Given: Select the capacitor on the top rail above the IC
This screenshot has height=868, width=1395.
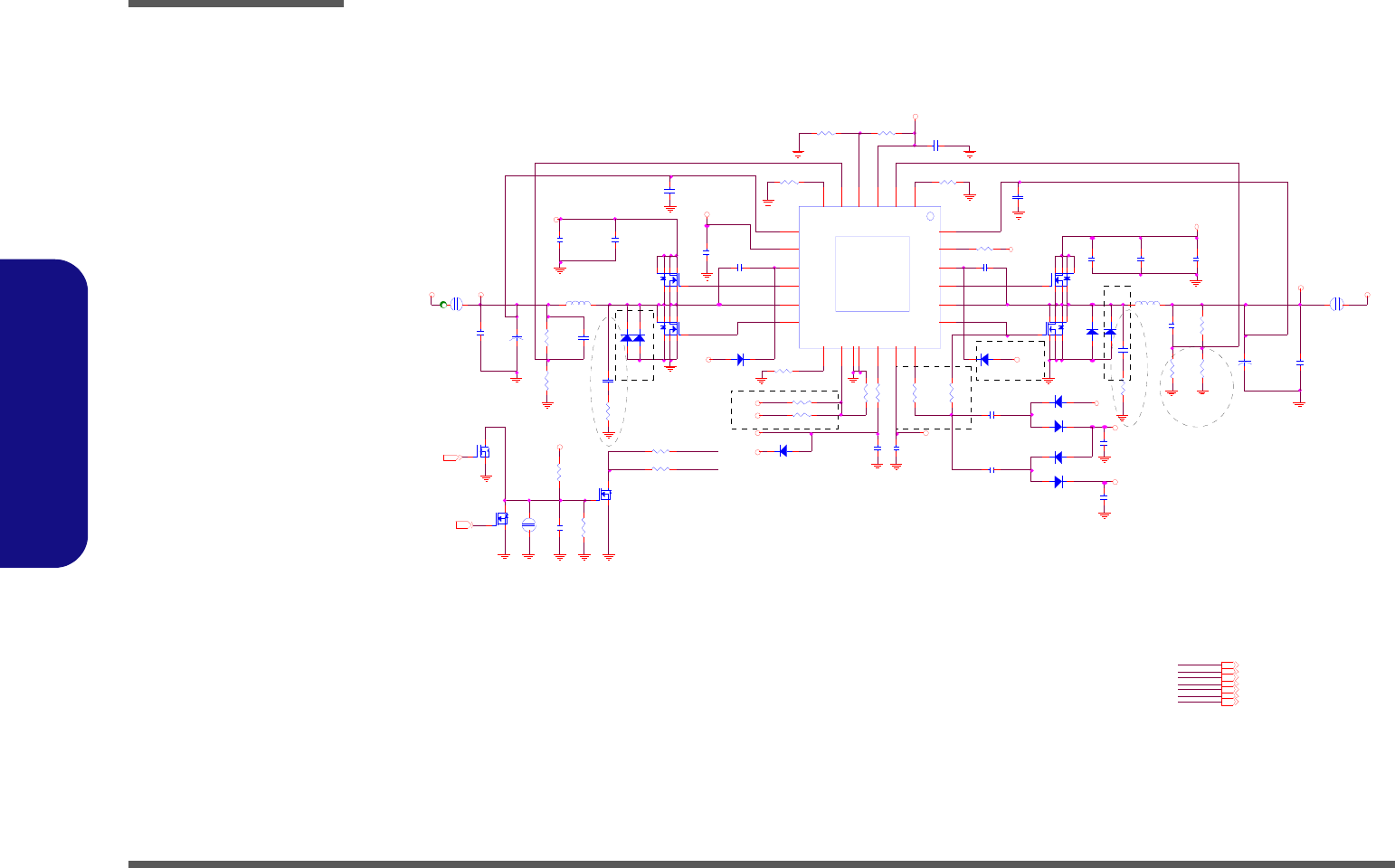Looking at the screenshot, I should [x=936, y=145].
